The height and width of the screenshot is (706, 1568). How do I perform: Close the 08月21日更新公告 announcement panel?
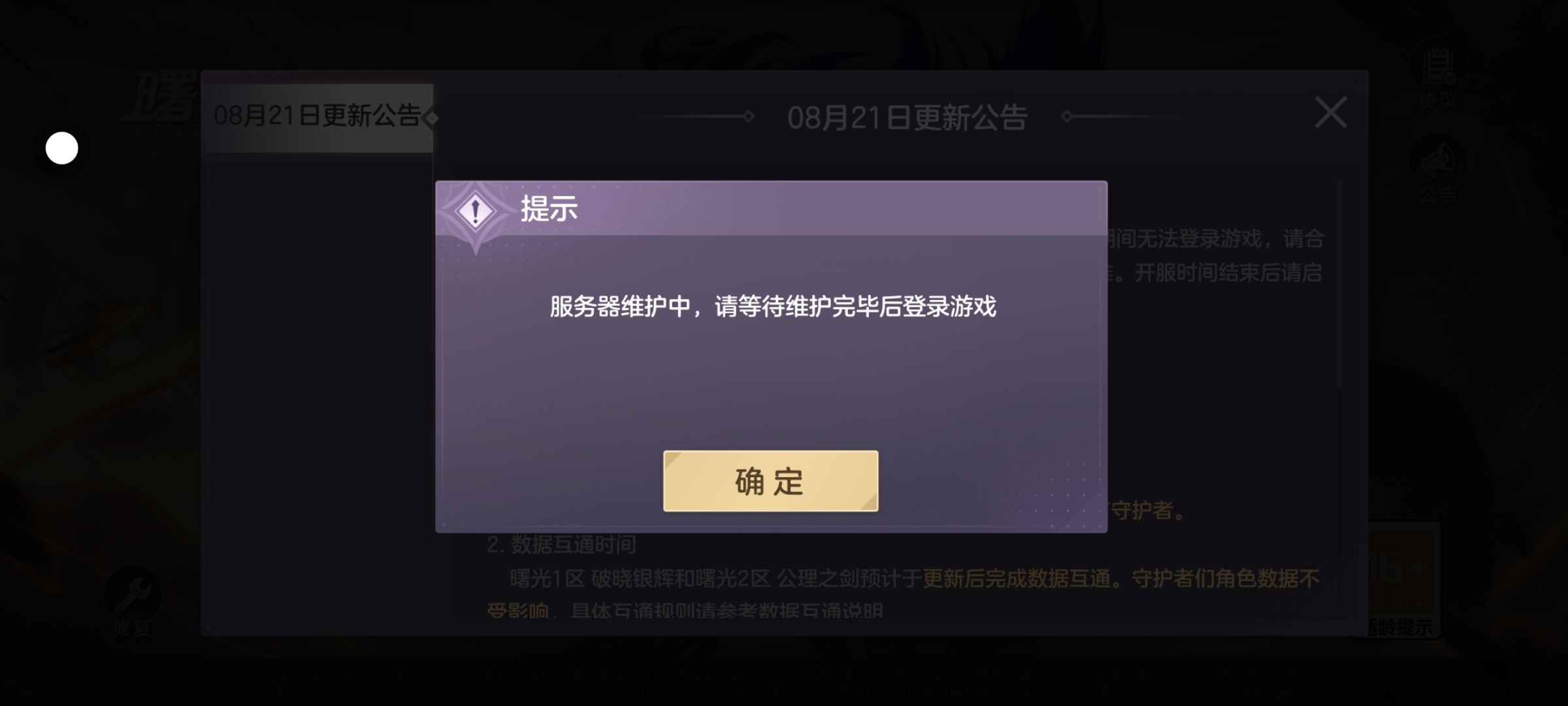(1330, 112)
